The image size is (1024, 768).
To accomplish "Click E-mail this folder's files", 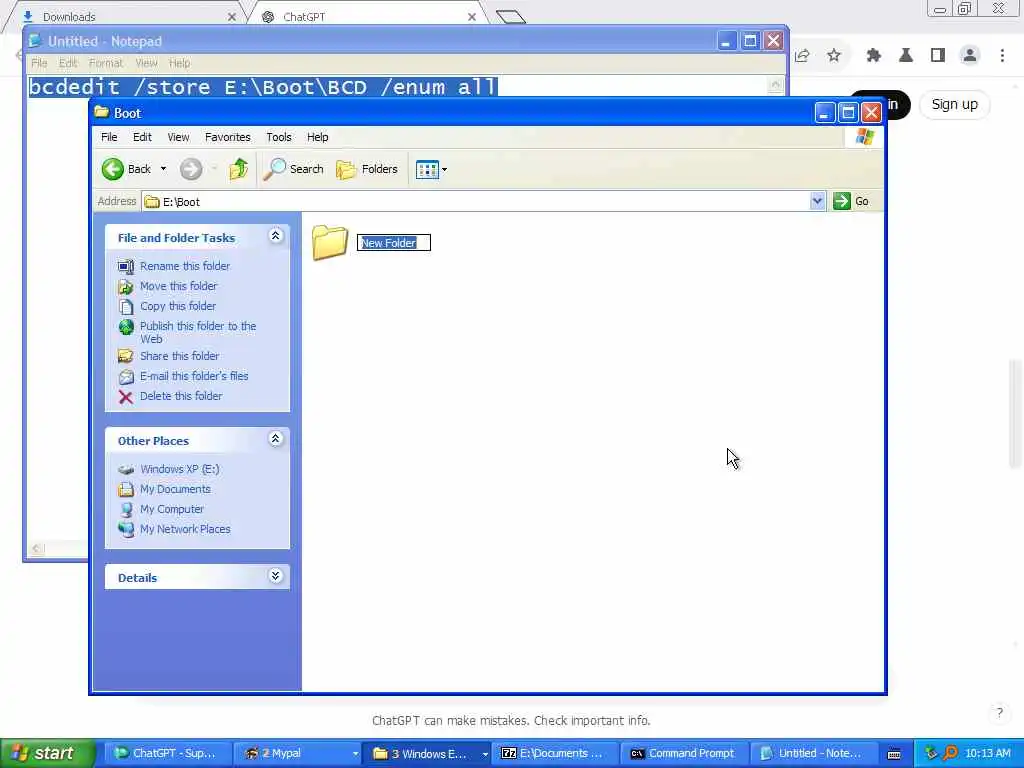I will pyautogui.click(x=194, y=376).
